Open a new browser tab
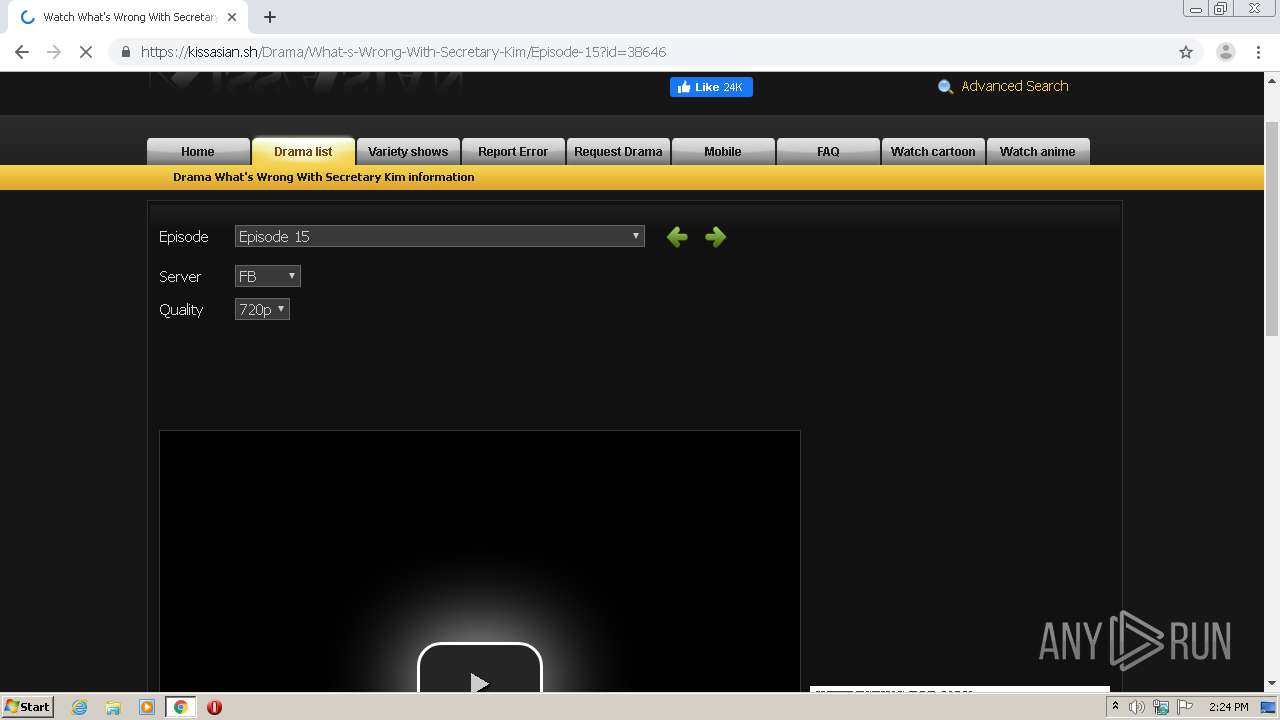The height and width of the screenshot is (720, 1280). (270, 17)
